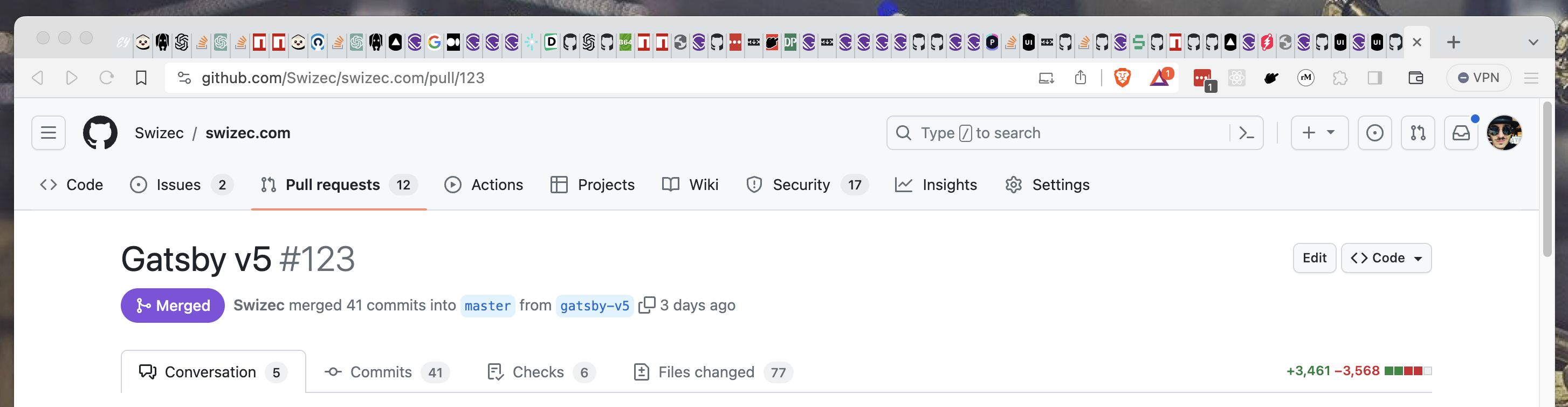Switch to the Google tab

click(434, 42)
